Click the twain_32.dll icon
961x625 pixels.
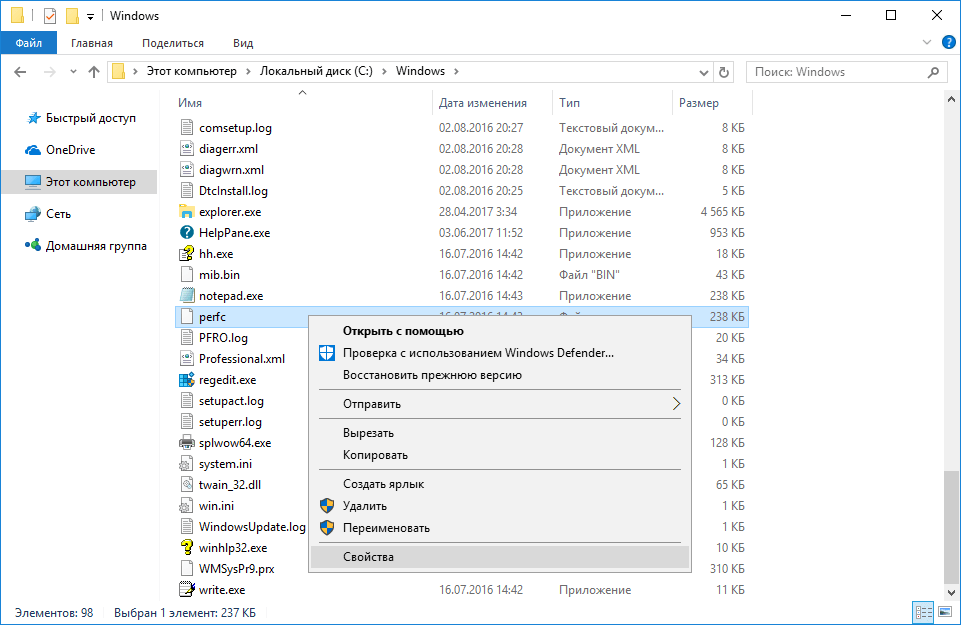click(186, 484)
